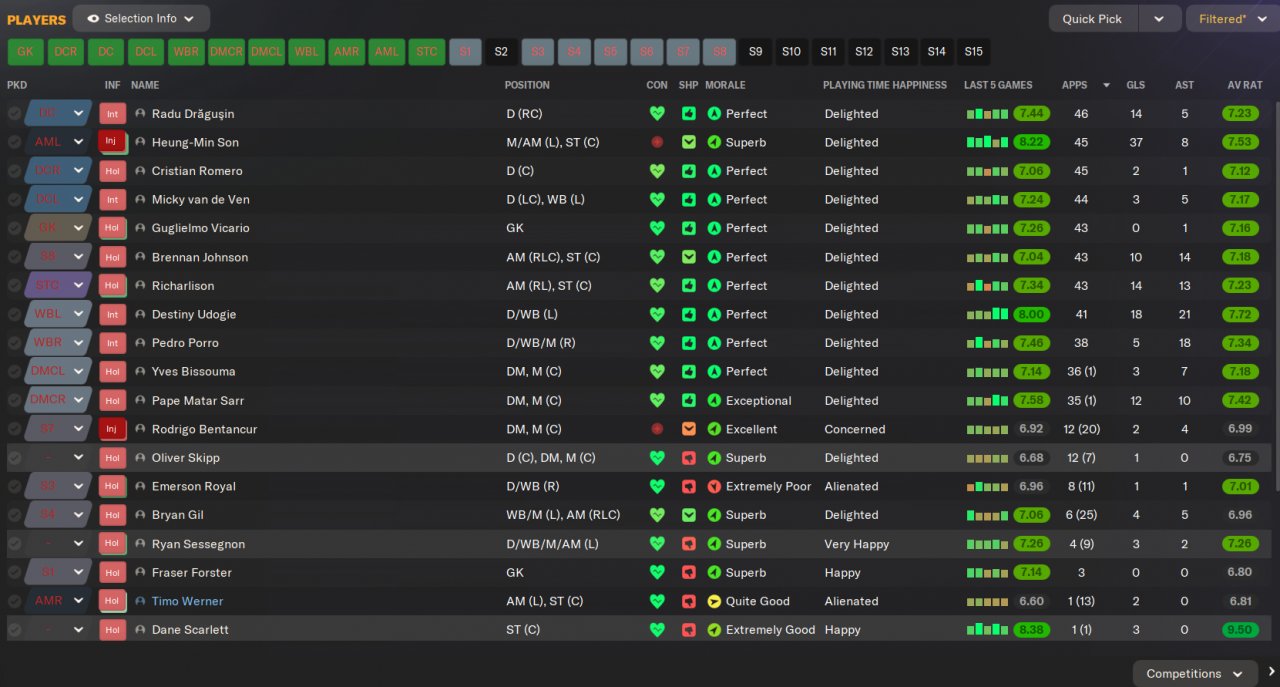The image size is (1280, 687).
Task: Click the eye icon in Selection Info
Action: (93, 18)
